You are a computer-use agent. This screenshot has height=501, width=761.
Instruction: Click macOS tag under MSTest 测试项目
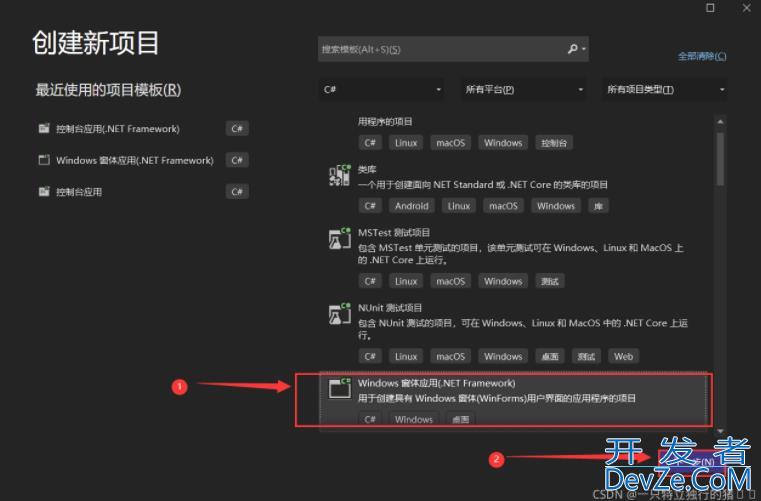[450, 281]
